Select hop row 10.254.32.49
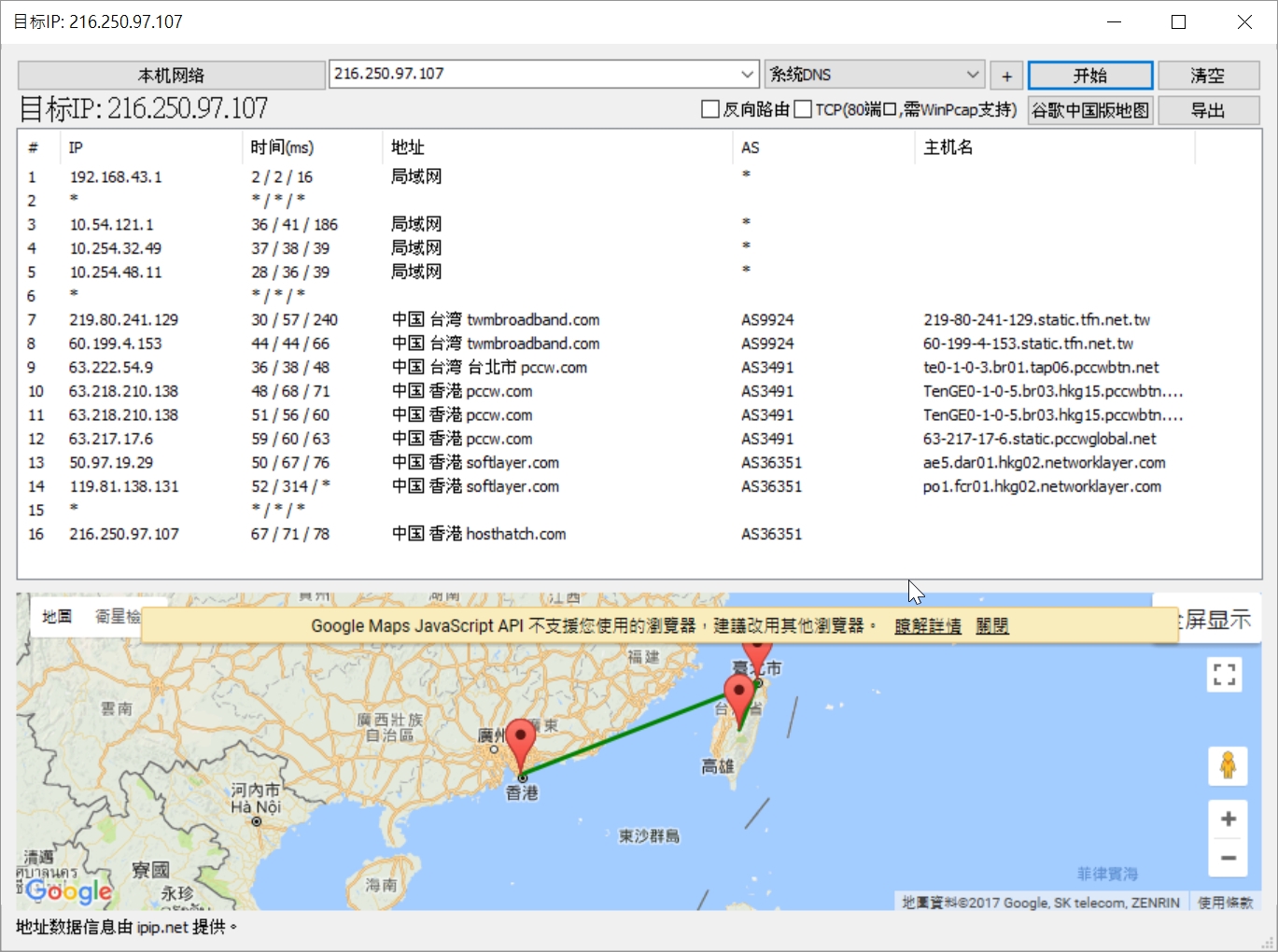1278x952 pixels. pos(639,248)
